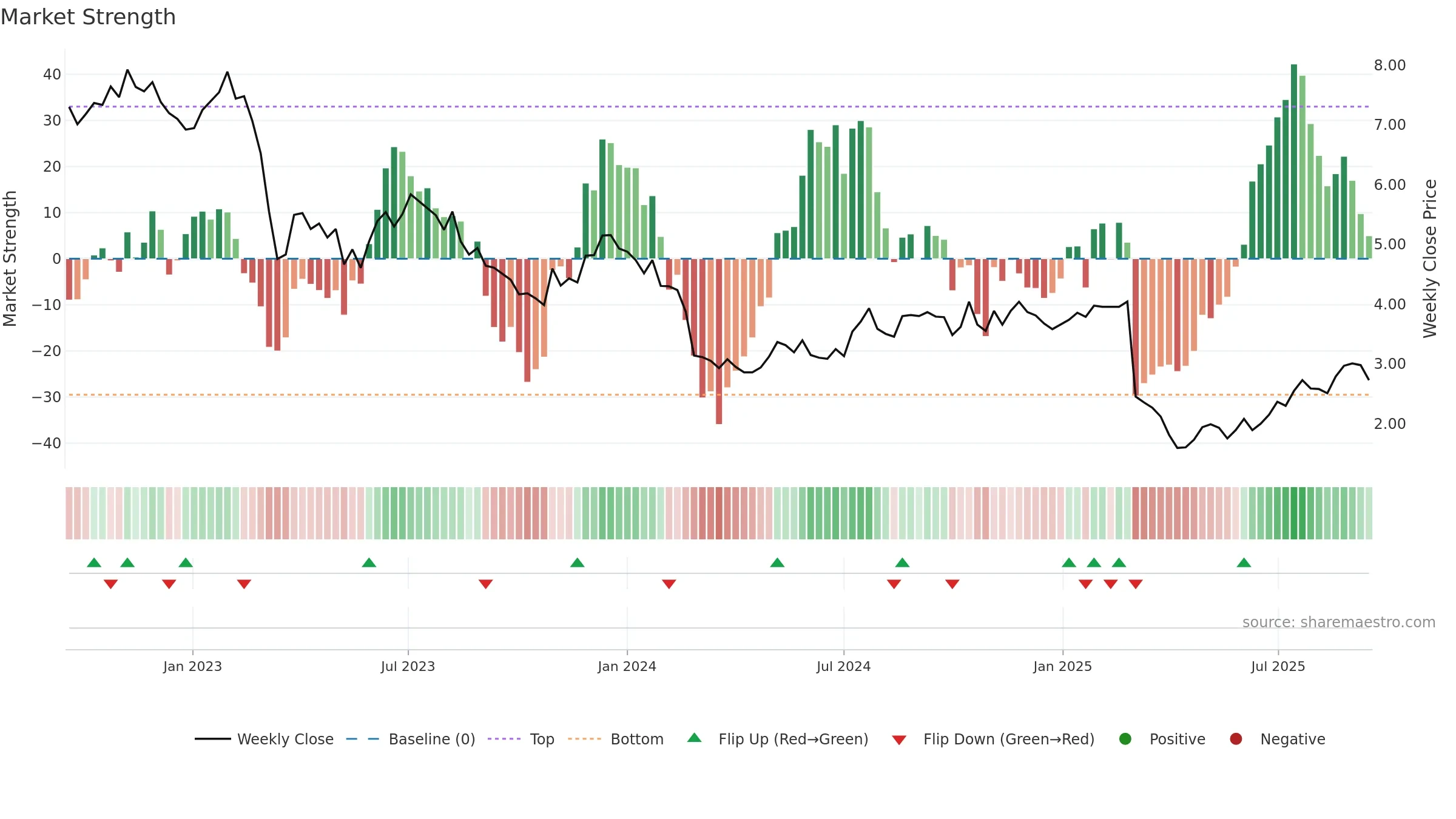Select flip-up marker just before Jan 2024
Image resolution: width=1456 pixels, height=819 pixels.
(578, 562)
